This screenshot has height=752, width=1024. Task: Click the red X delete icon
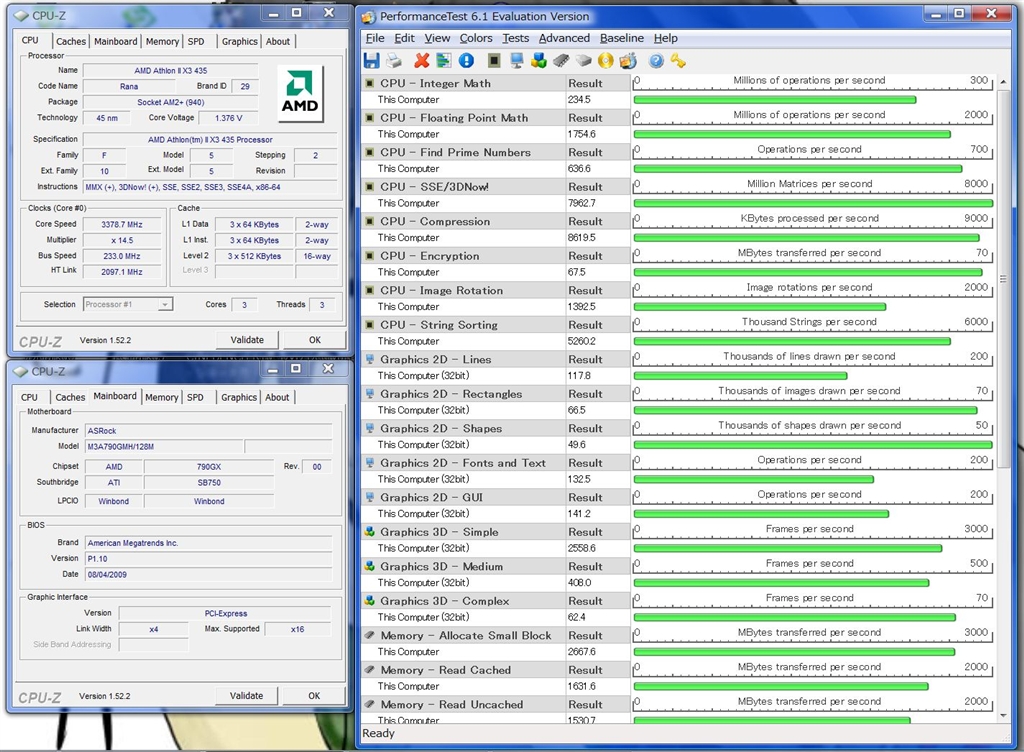coord(422,60)
